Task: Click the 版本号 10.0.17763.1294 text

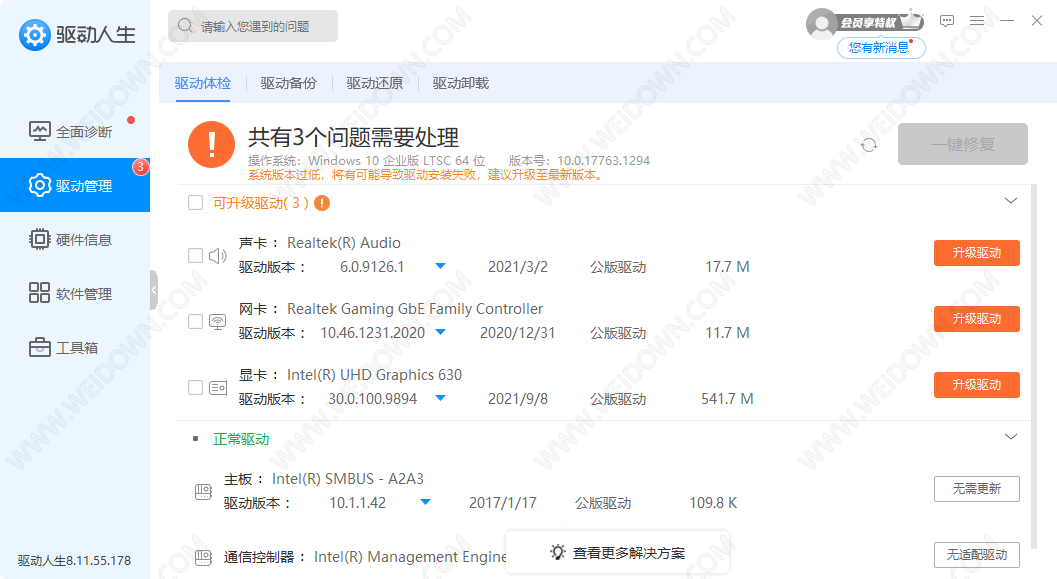Action: coord(579,160)
